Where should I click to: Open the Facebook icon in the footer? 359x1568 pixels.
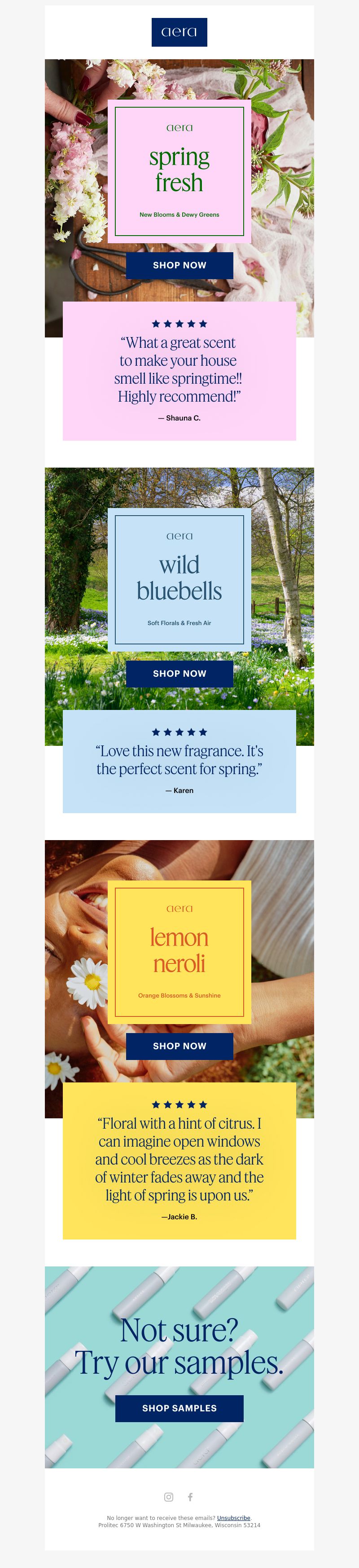tap(190, 1497)
